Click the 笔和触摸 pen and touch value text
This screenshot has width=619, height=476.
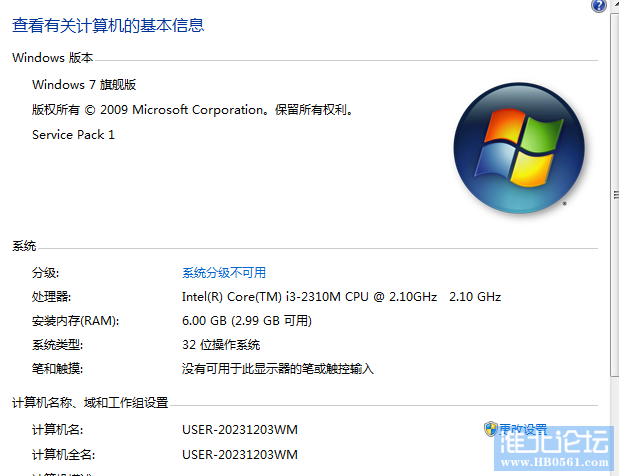(277, 369)
